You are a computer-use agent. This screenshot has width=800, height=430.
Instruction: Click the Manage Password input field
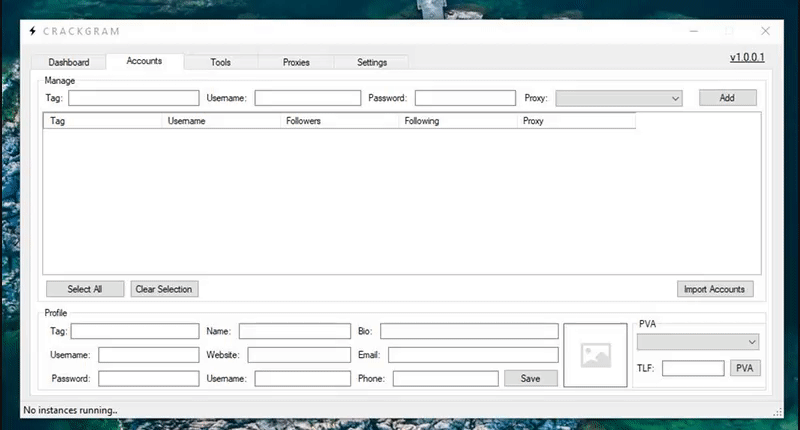tap(465, 98)
